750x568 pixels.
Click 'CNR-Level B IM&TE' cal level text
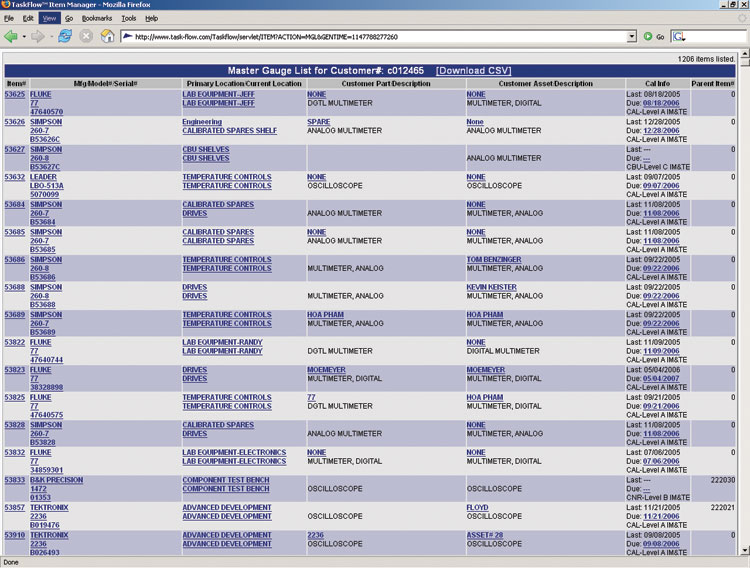click(658, 497)
